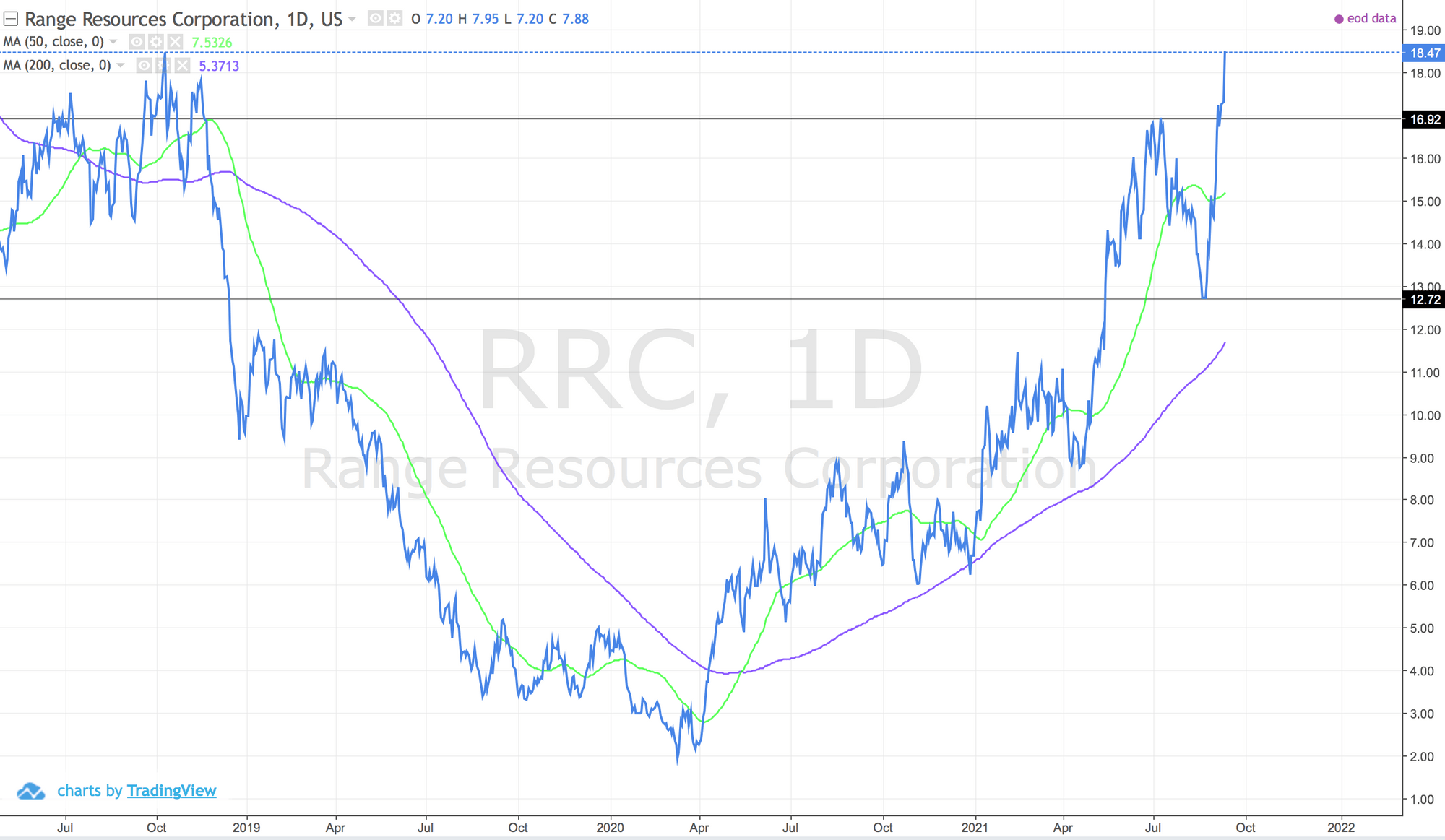1445x840 pixels.
Task: Click the MA (200, close, 0) legend label
Action: coord(57,66)
